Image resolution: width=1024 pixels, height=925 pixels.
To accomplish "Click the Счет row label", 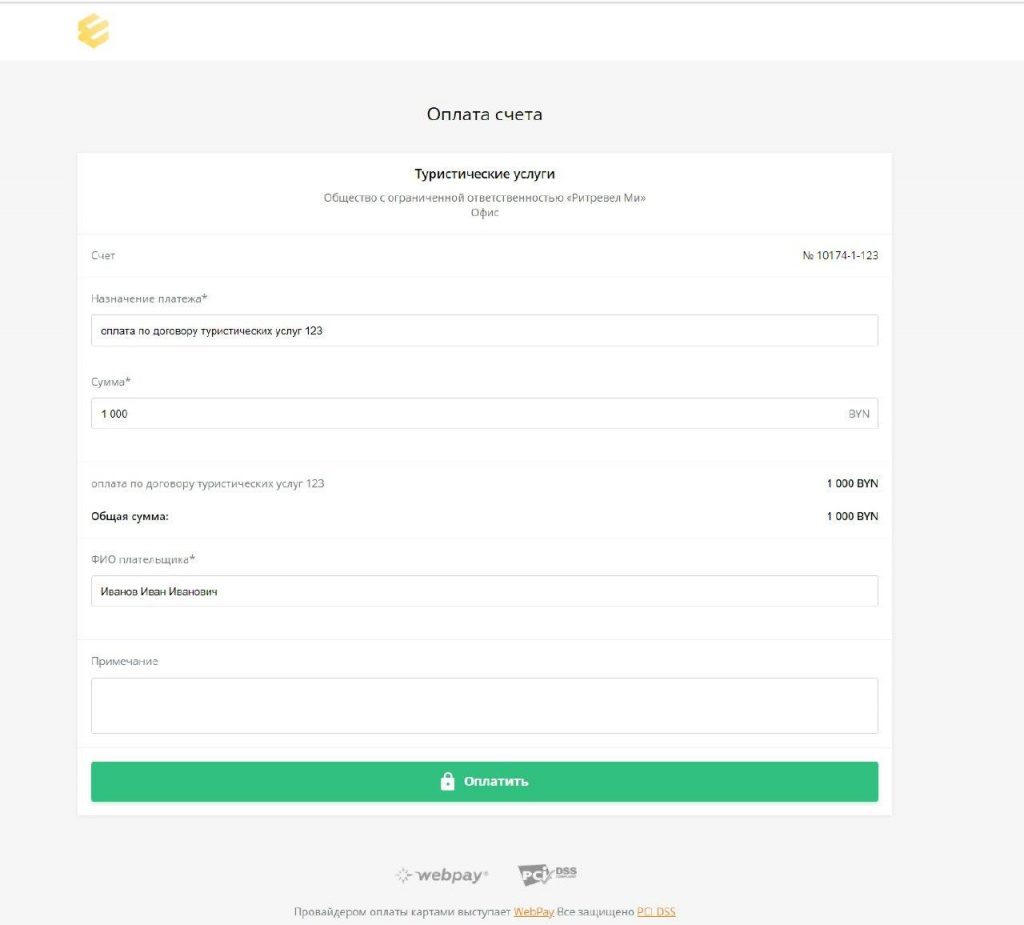I will click(103, 256).
